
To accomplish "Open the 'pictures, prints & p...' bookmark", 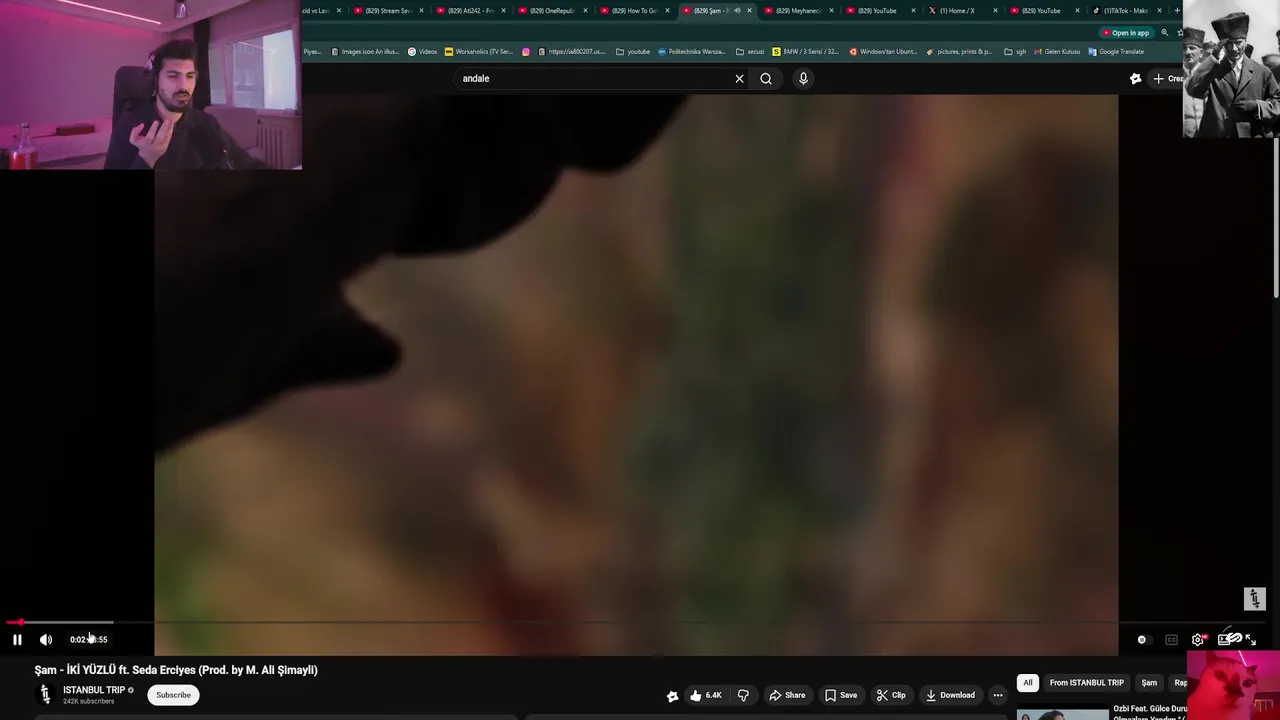I will pos(960,52).
